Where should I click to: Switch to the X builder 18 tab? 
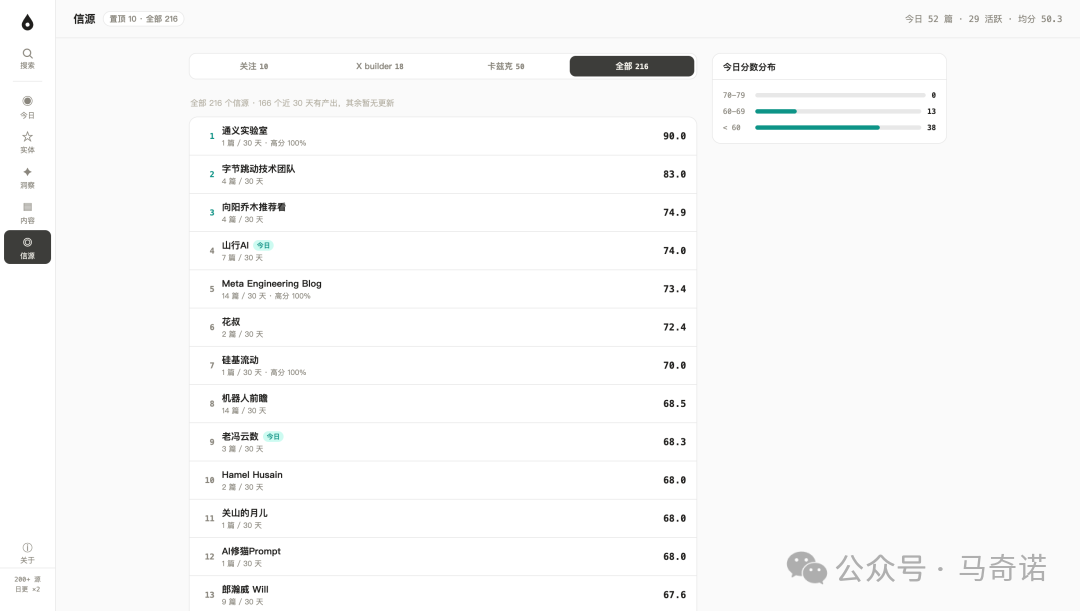(x=380, y=66)
